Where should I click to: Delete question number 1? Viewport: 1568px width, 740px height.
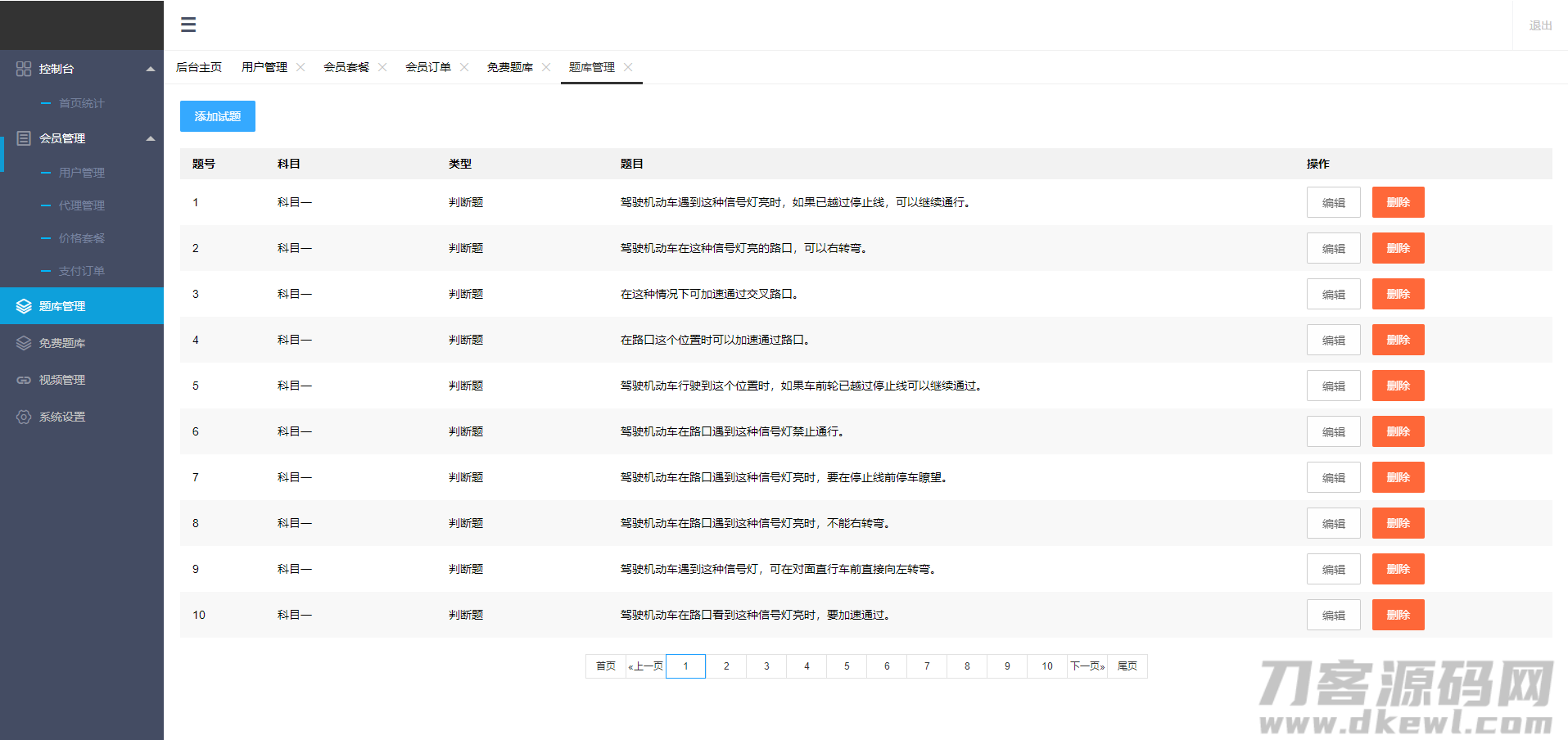[1398, 202]
